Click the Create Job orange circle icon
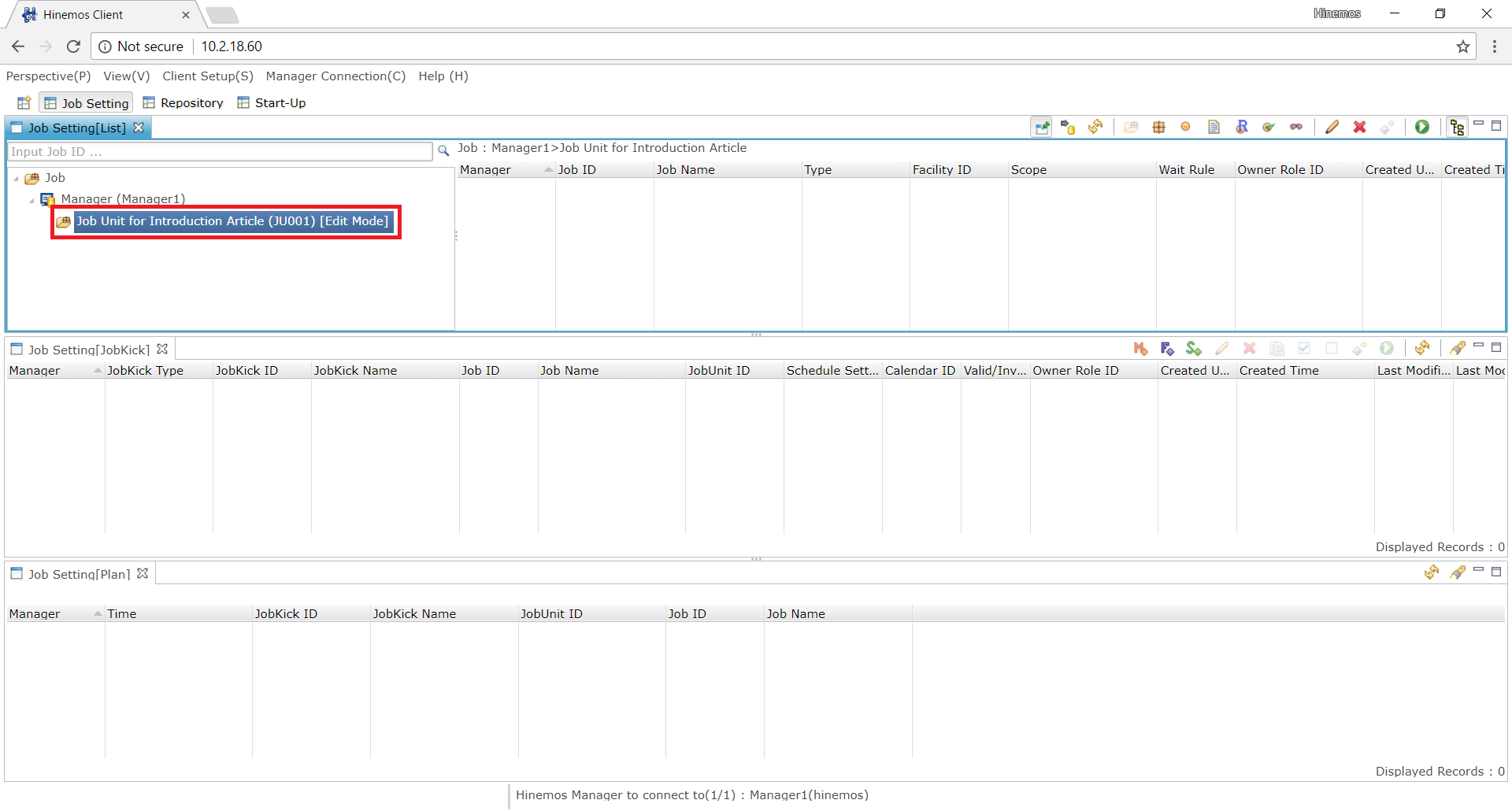 pos(1186,127)
